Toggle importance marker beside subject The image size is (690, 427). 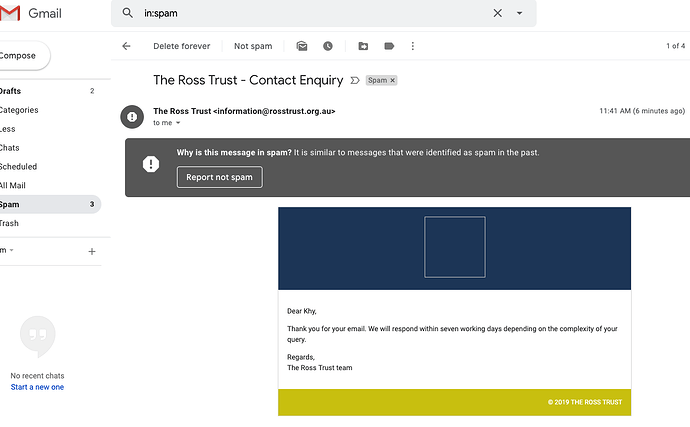click(355, 81)
